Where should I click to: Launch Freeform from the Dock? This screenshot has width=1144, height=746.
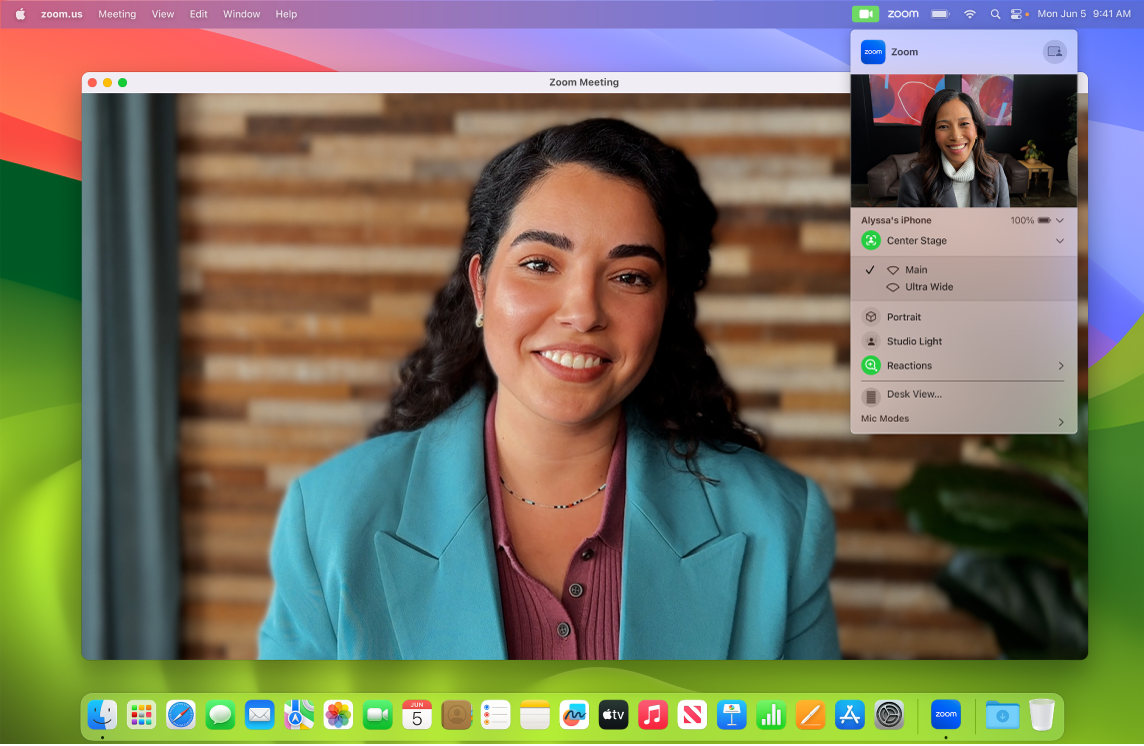574,715
